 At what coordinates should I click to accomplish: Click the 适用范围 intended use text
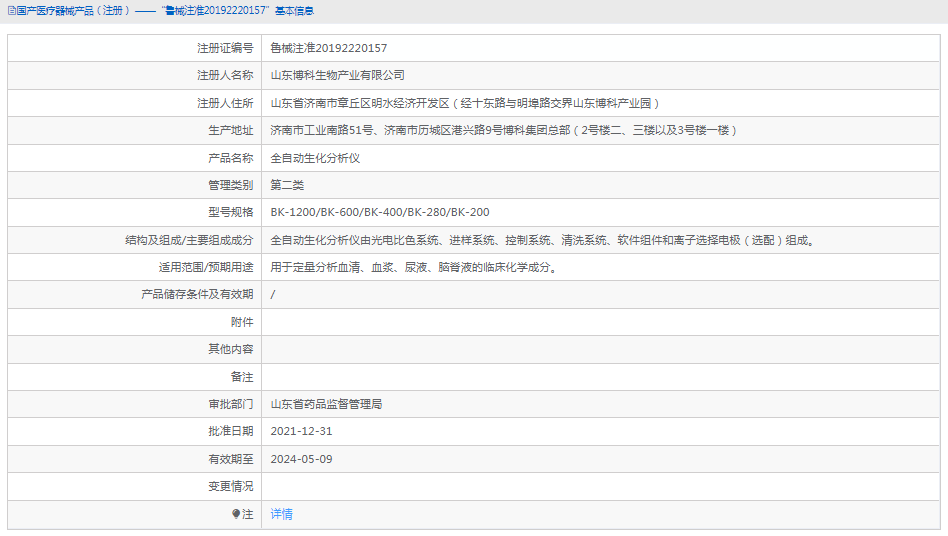click(x=414, y=267)
